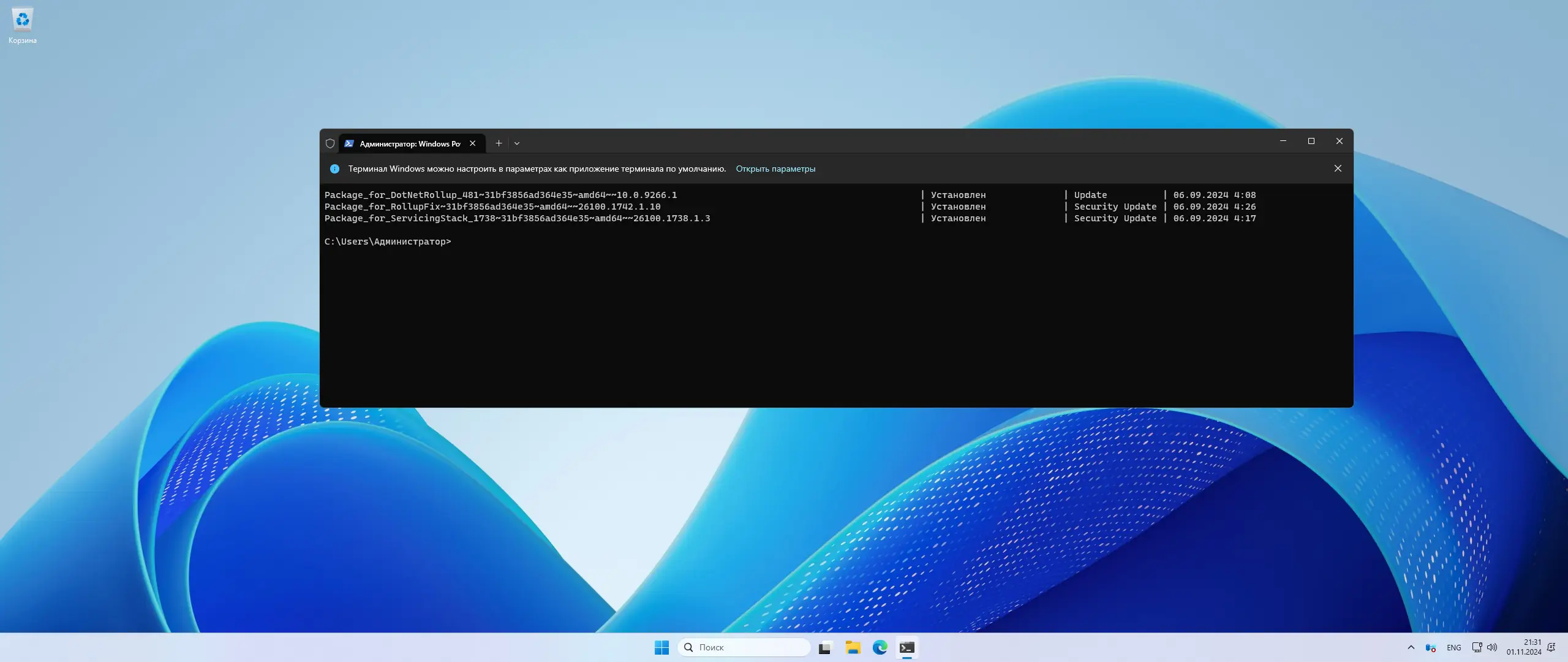Screen dimensions: 1568x662
Task: Close the PowerShell tab
Action: 472,143
